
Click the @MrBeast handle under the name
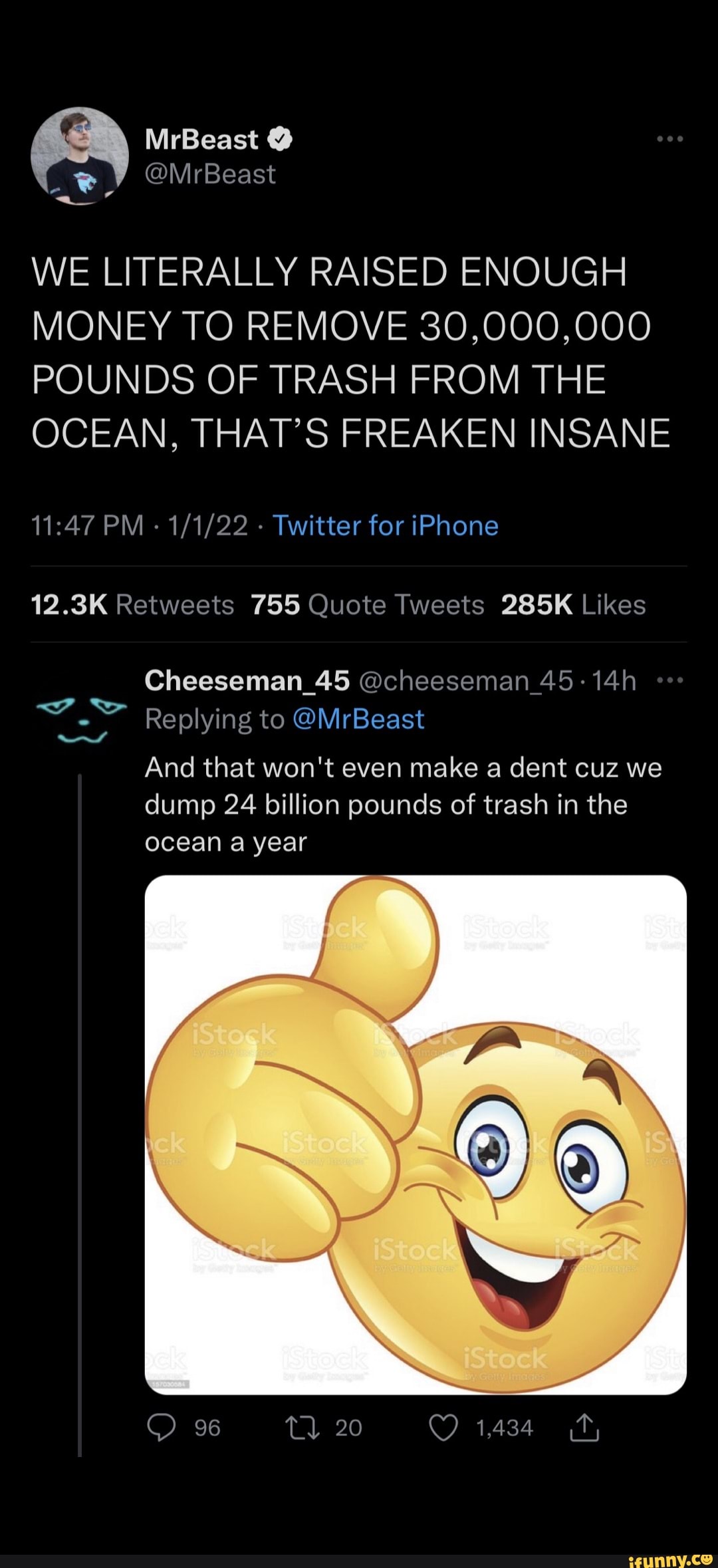tap(210, 174)
